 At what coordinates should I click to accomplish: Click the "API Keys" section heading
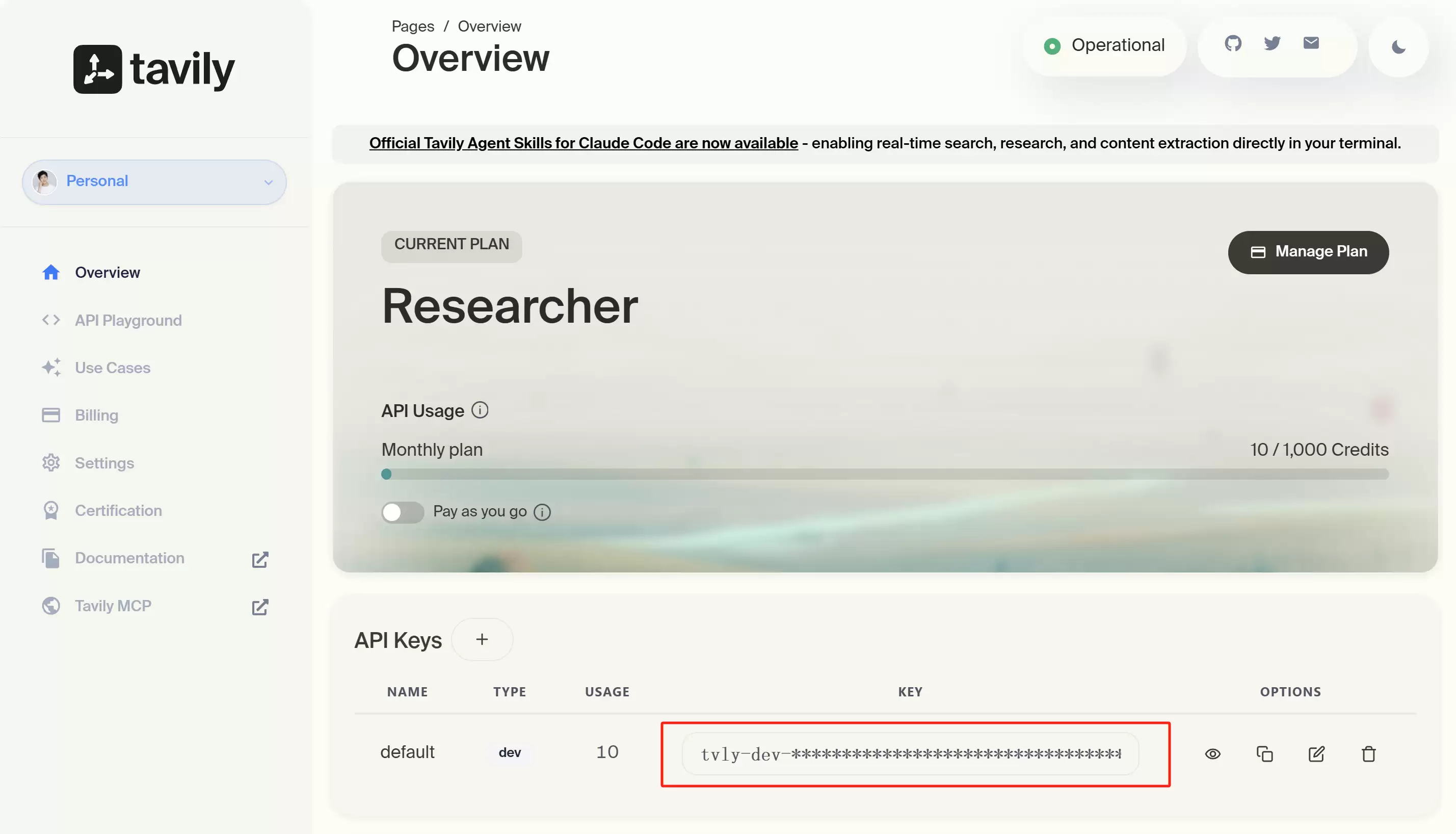pyautogui.click(x=398, y=640)
